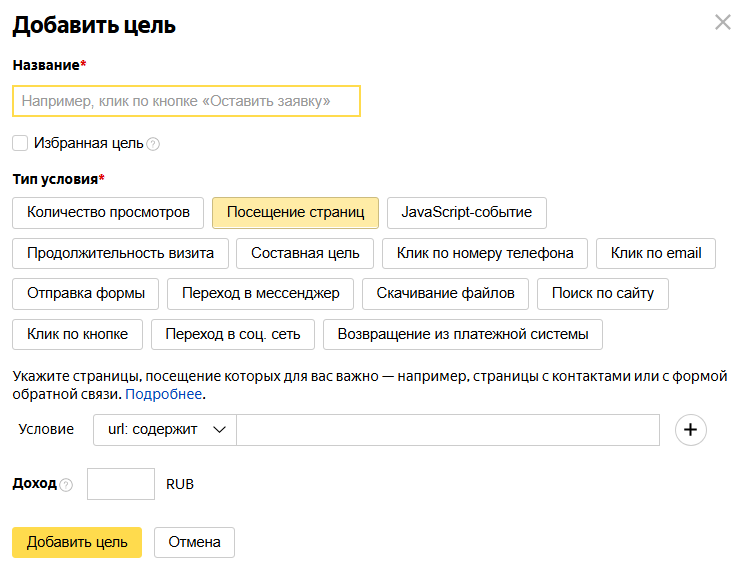Close the Добавить цель dialog
This screenshot has width=742, height=565.
722,22
